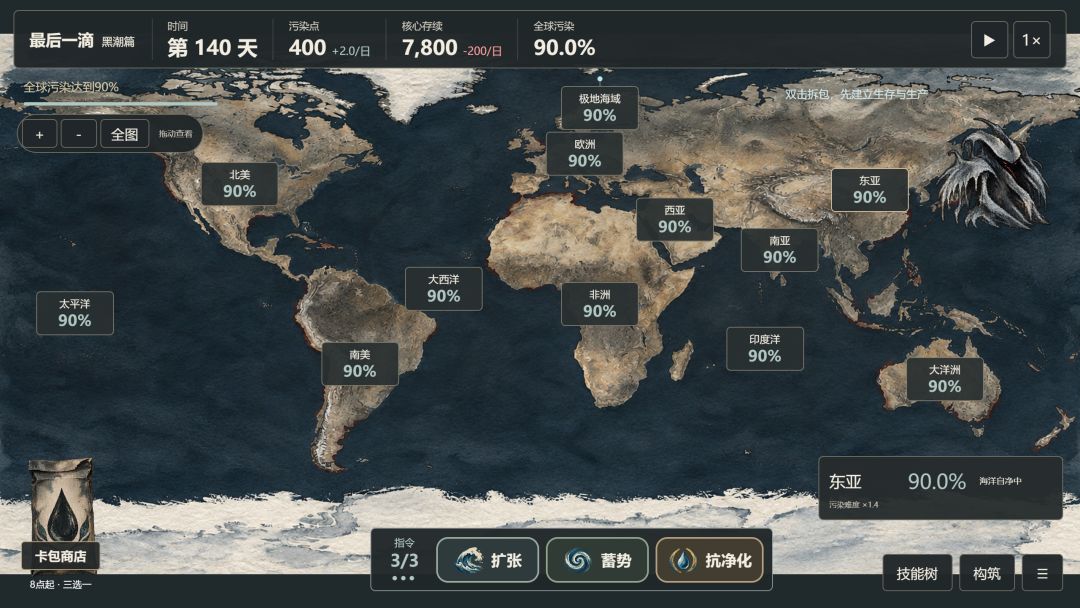This screenshot has width=1080, height=608.
Task: Expand the 东亚 detail info panel
Action: click(x=940, y=488)
